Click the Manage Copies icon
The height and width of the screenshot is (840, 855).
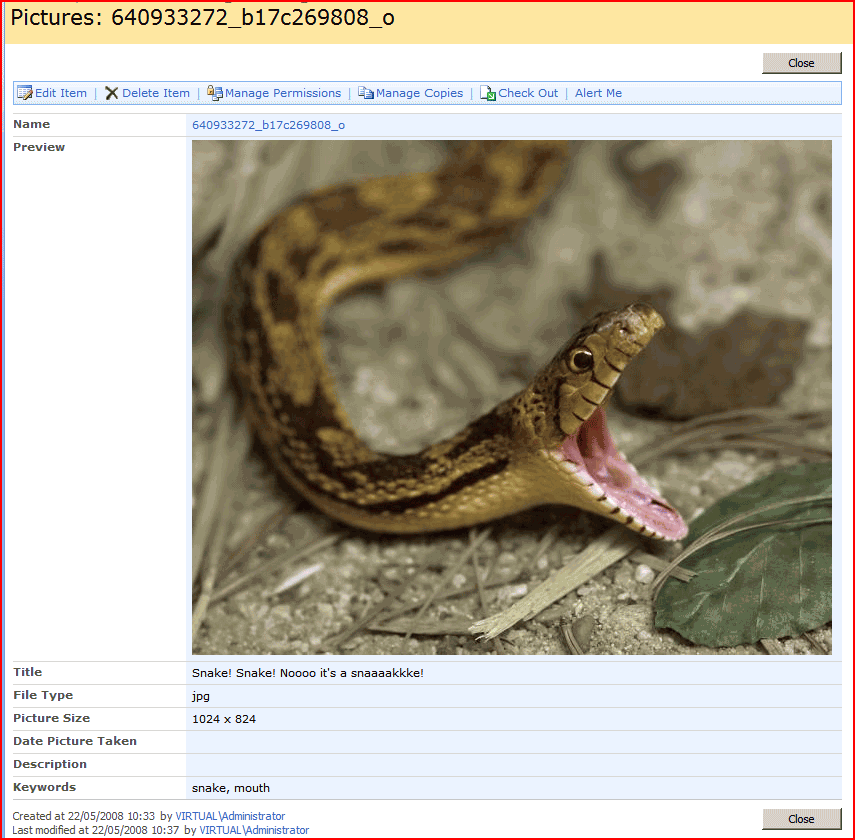[x=366, y=93]
